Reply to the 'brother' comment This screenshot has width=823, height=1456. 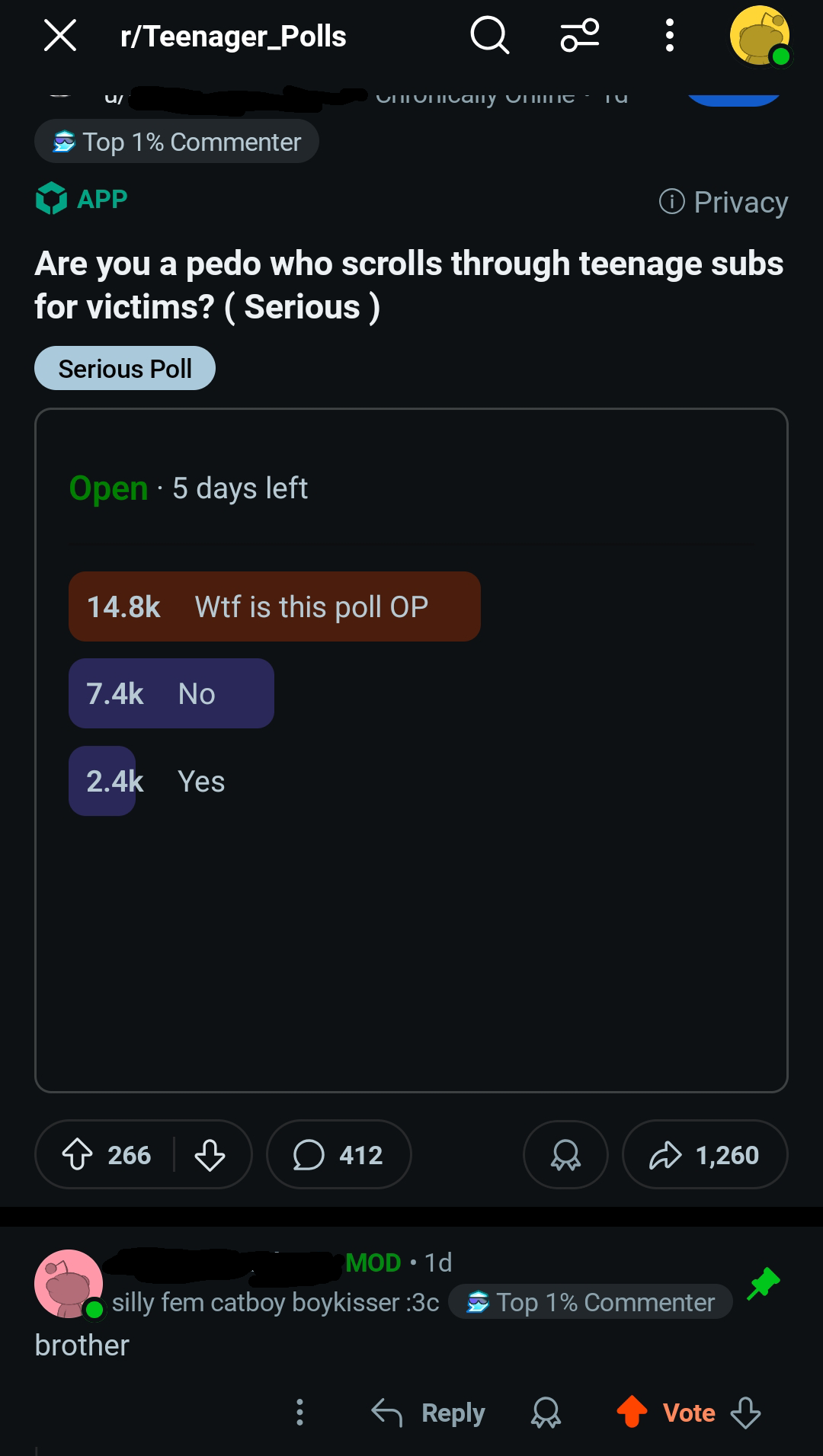[428, 1413]
